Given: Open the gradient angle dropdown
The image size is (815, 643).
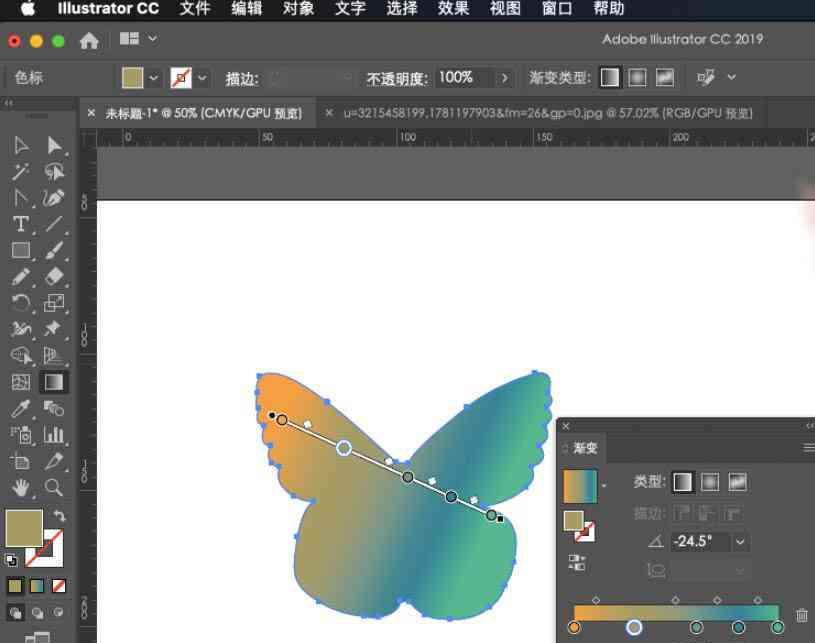Looking at the screenshot, I should click(740, 541).
